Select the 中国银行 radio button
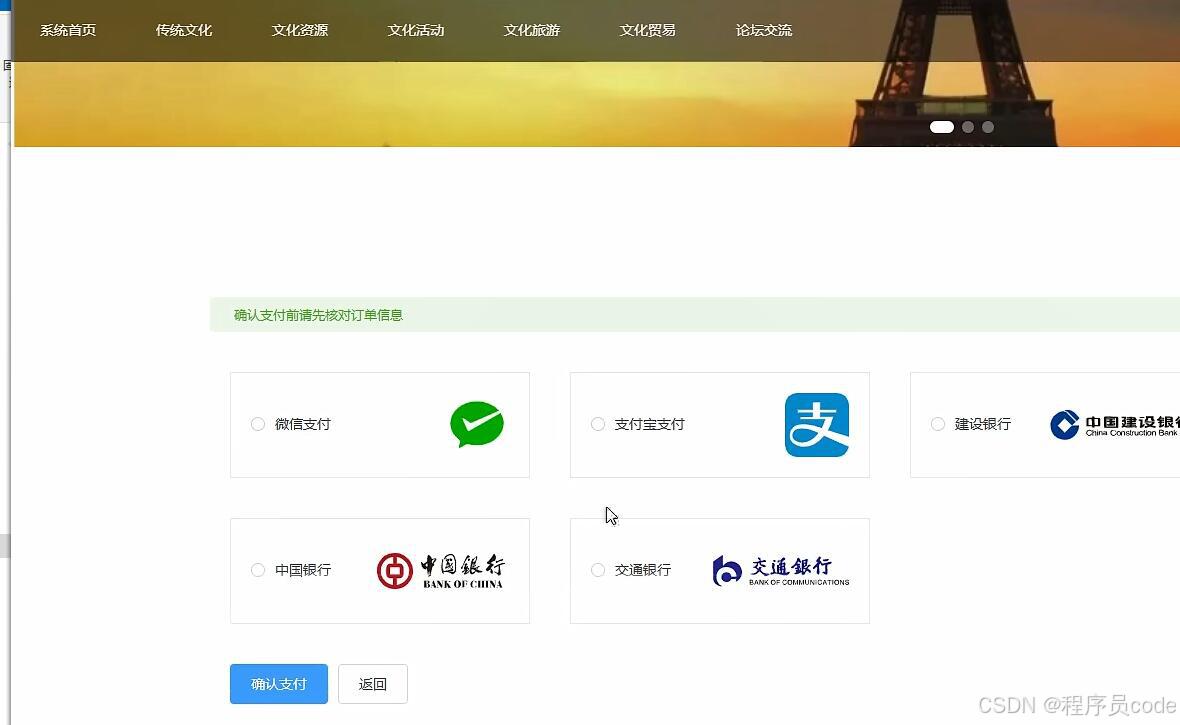 [x=257, y=570]
